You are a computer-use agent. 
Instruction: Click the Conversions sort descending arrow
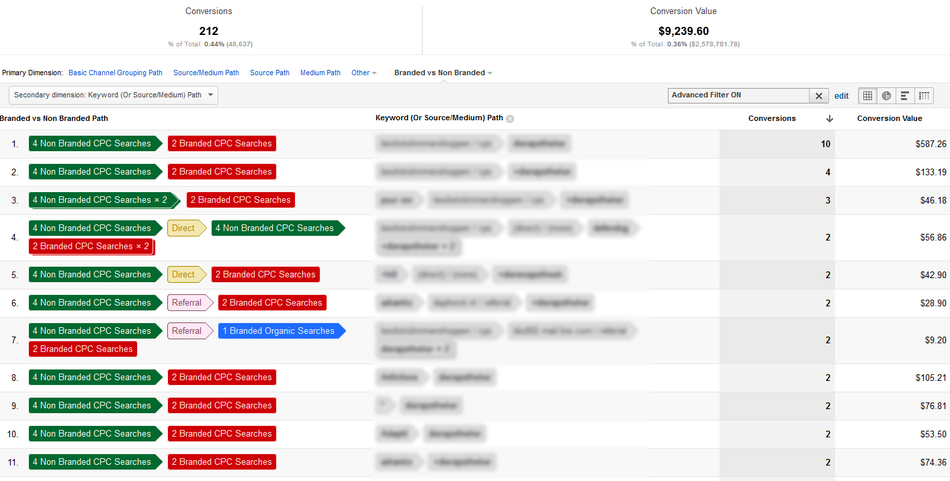[x=829, y=119]
